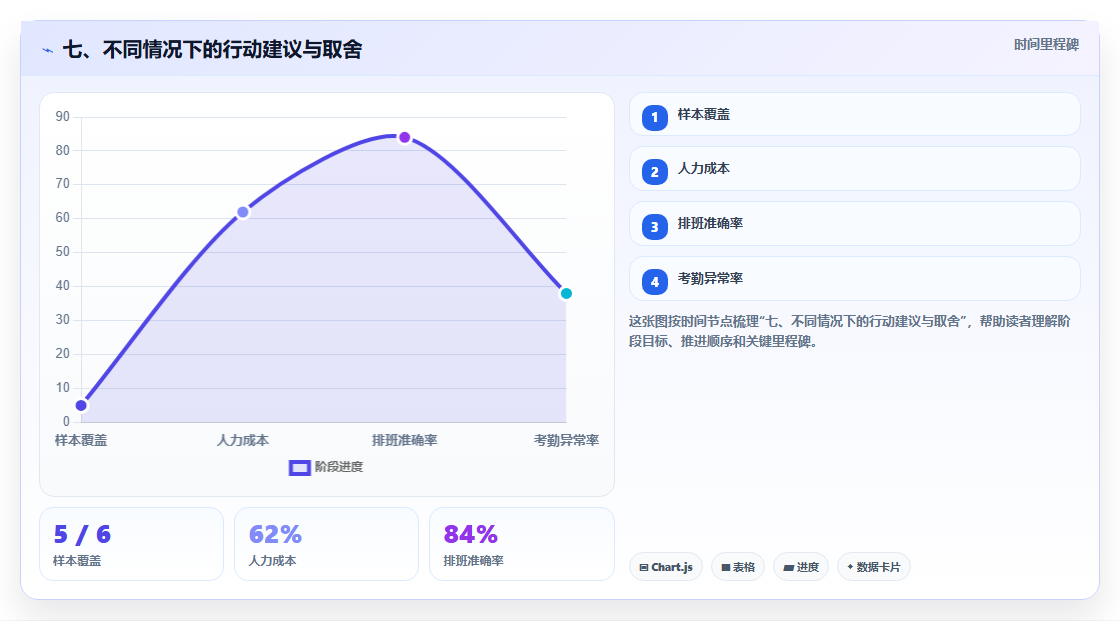Click the numbered badge 1 for 样本覆盖
The image size is (1120, 621).
654,117
